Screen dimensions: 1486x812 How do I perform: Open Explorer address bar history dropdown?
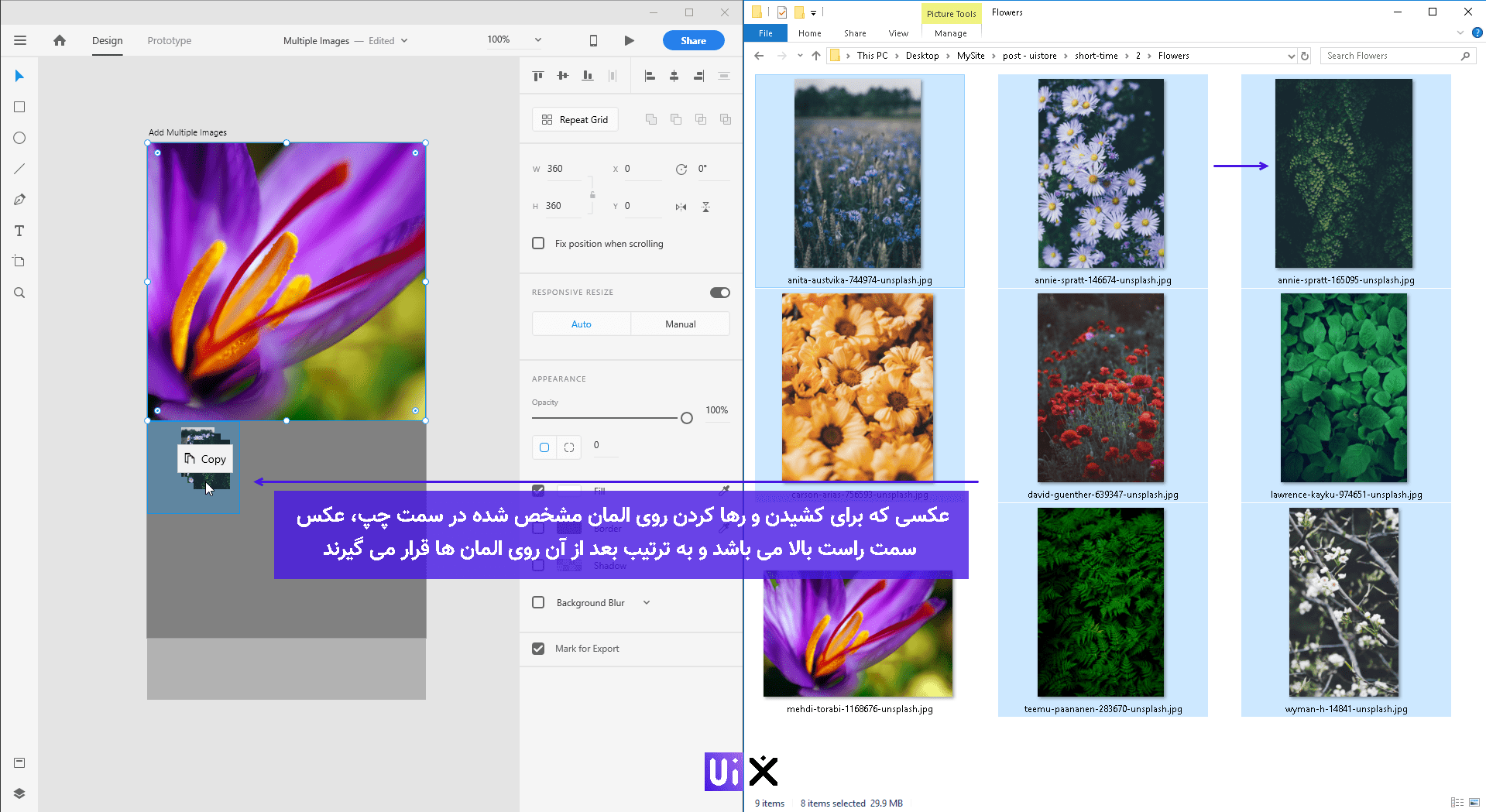pyautogui.click(x=1291, y=56)
